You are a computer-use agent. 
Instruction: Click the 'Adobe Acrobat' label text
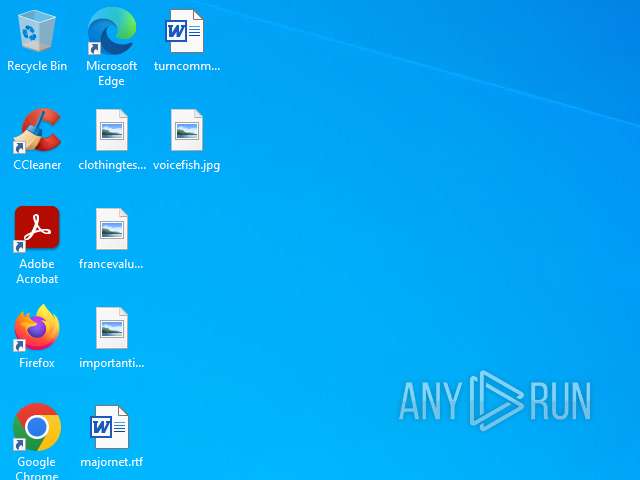[37, 271]
